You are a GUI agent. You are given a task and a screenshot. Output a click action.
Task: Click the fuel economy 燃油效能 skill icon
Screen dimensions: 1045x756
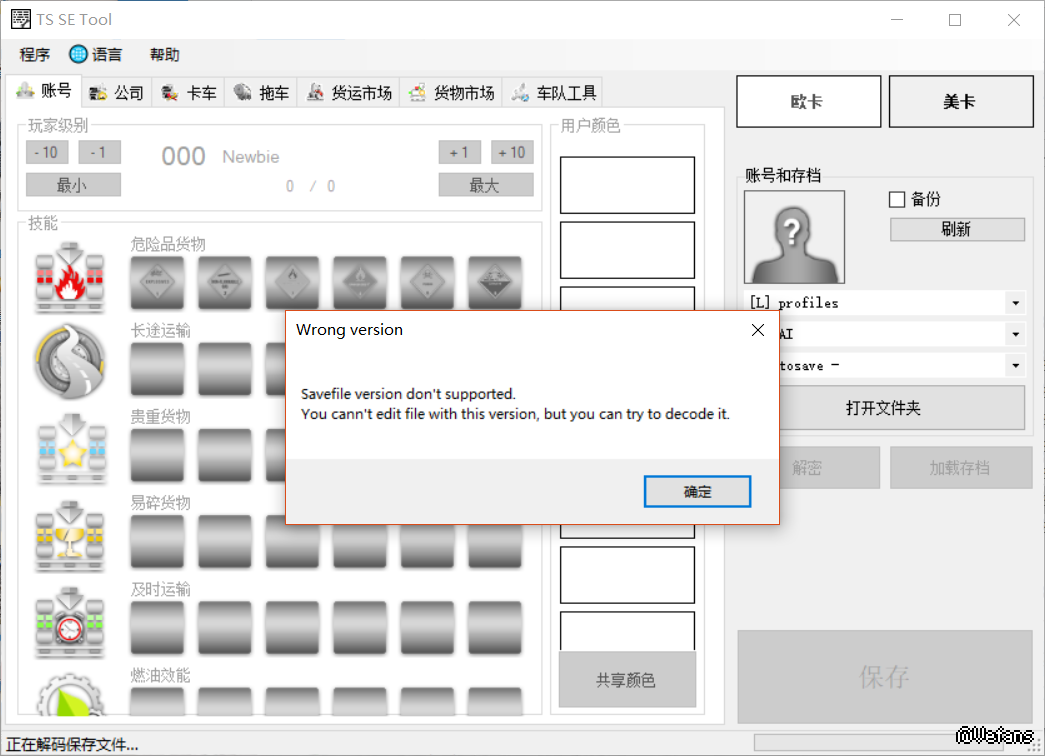70,695
